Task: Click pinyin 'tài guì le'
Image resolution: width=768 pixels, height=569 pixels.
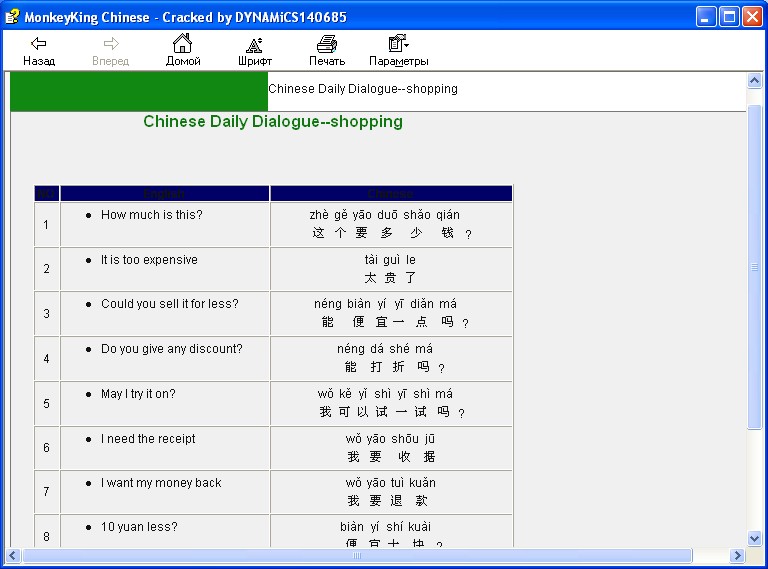Action: point(390,260)
